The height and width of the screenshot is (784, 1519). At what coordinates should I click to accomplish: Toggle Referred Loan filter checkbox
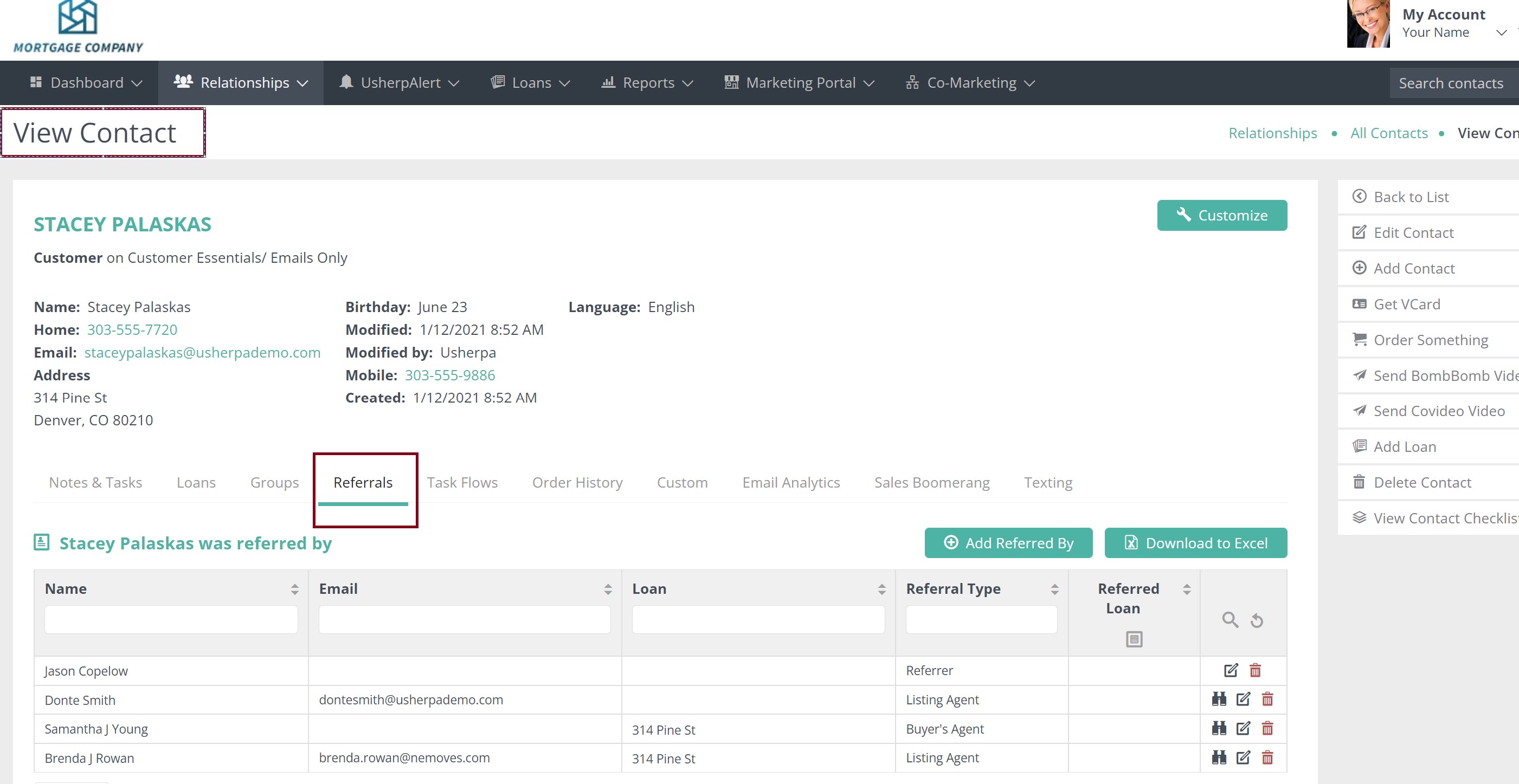(x=1134, y=639)
